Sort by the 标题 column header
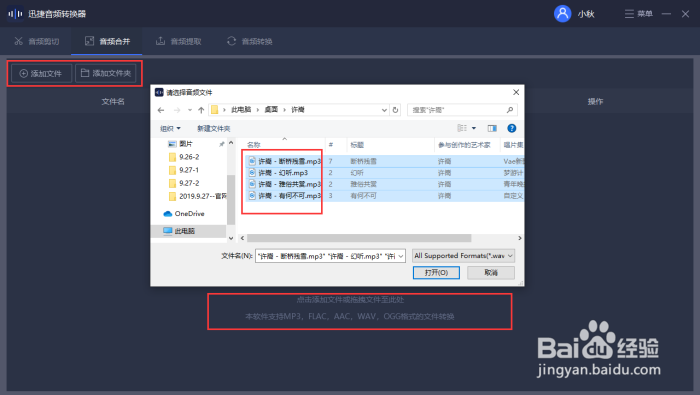Viewport: 700px width, 395px height. [357, 145]
